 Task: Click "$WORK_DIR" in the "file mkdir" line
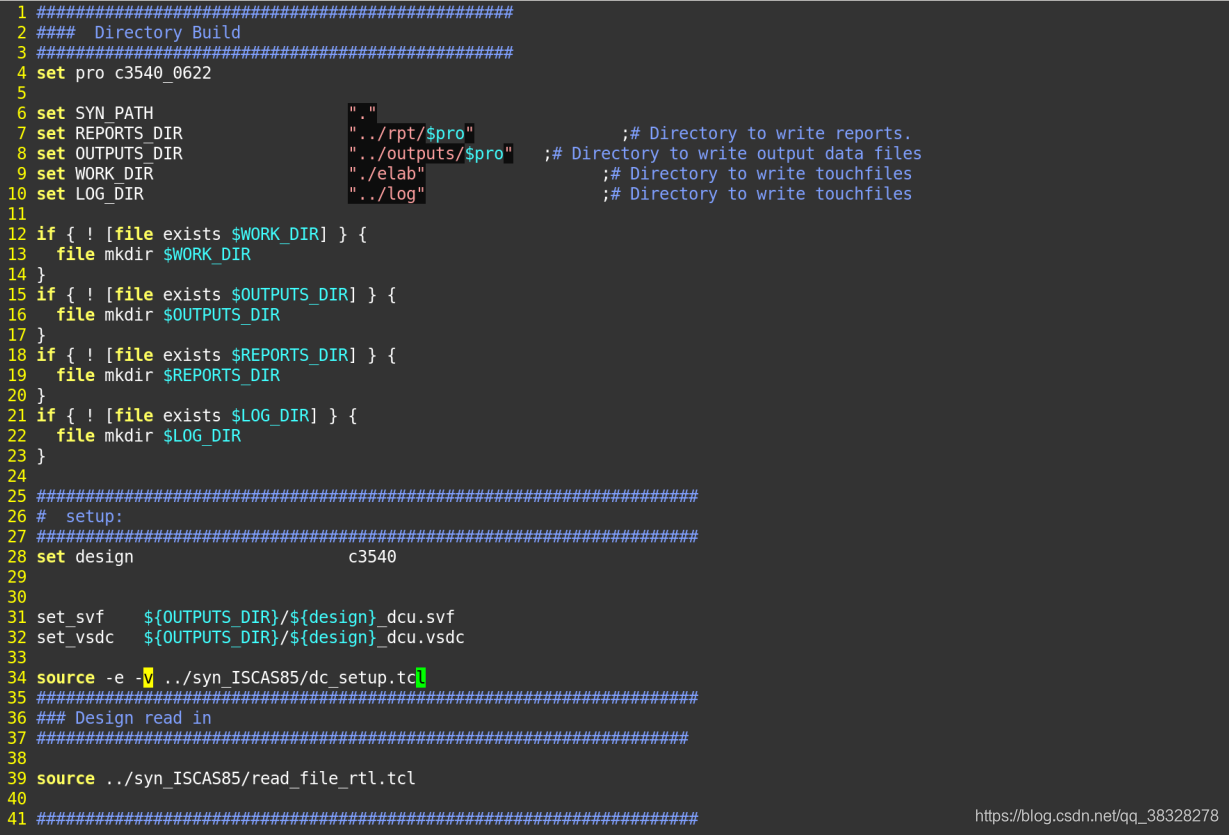pos(207,254)
